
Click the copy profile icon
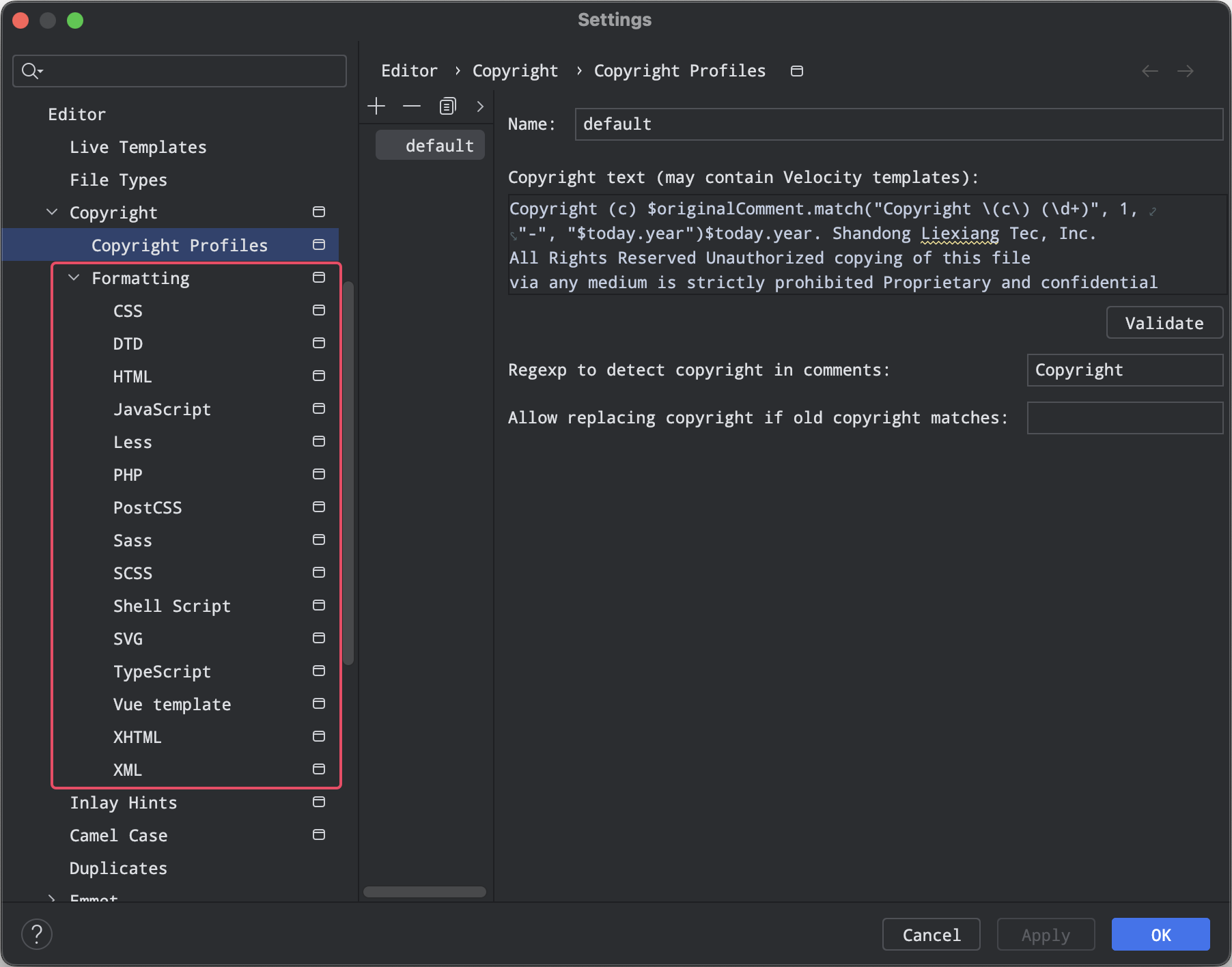(447, 107)
